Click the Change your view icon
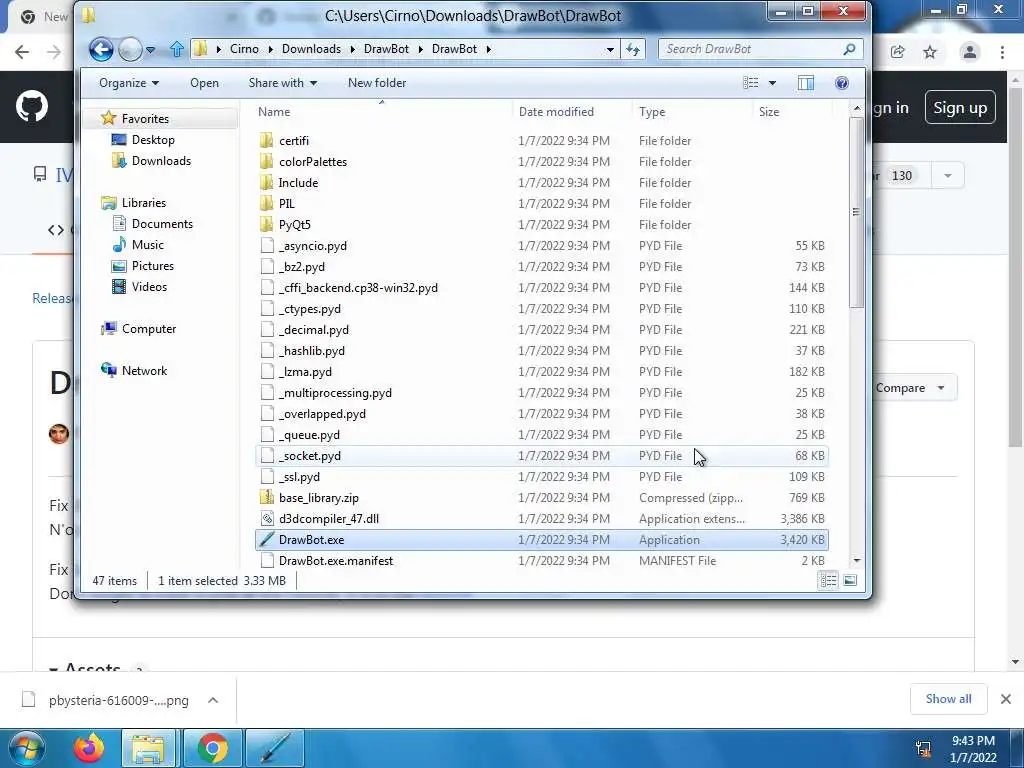Screen dimensions: 1024x768 click(751, 83)
